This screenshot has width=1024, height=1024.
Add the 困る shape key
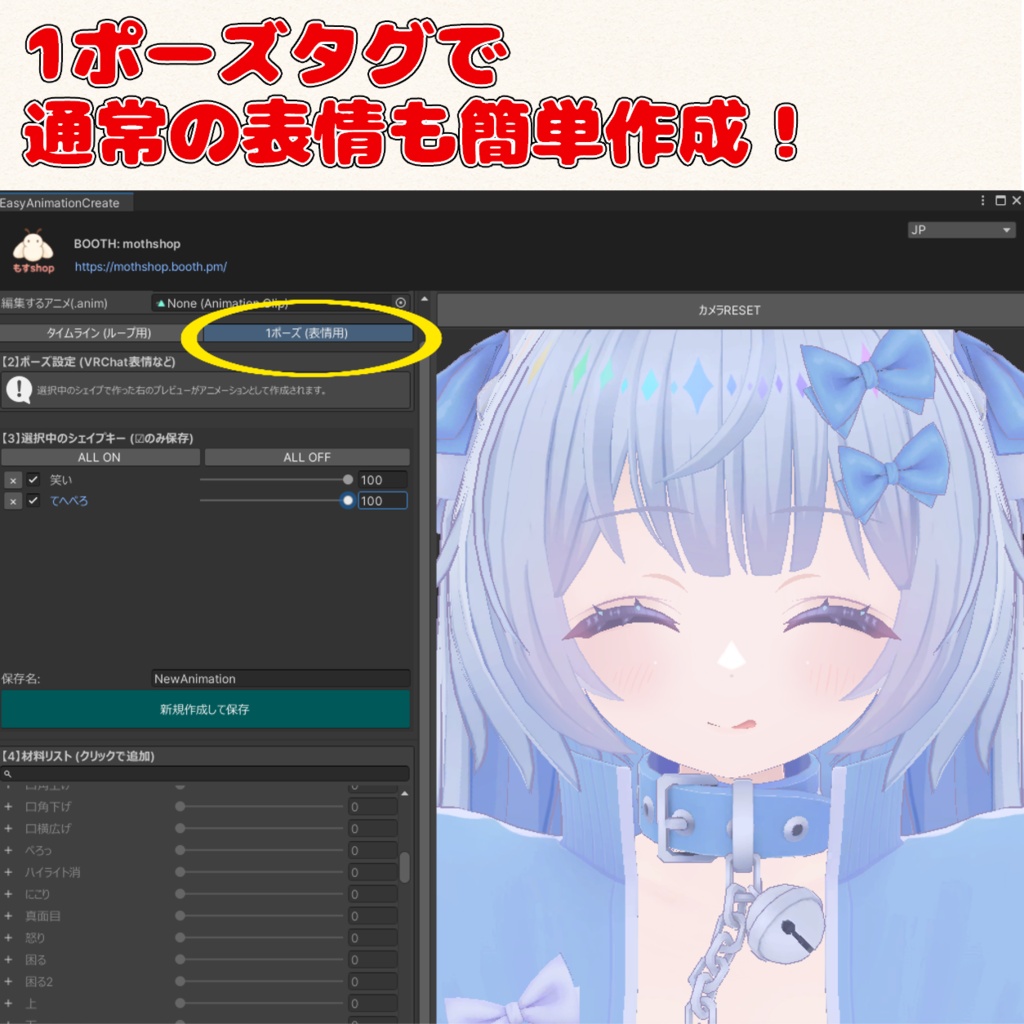pyautogui.click(x=8, y=959)
